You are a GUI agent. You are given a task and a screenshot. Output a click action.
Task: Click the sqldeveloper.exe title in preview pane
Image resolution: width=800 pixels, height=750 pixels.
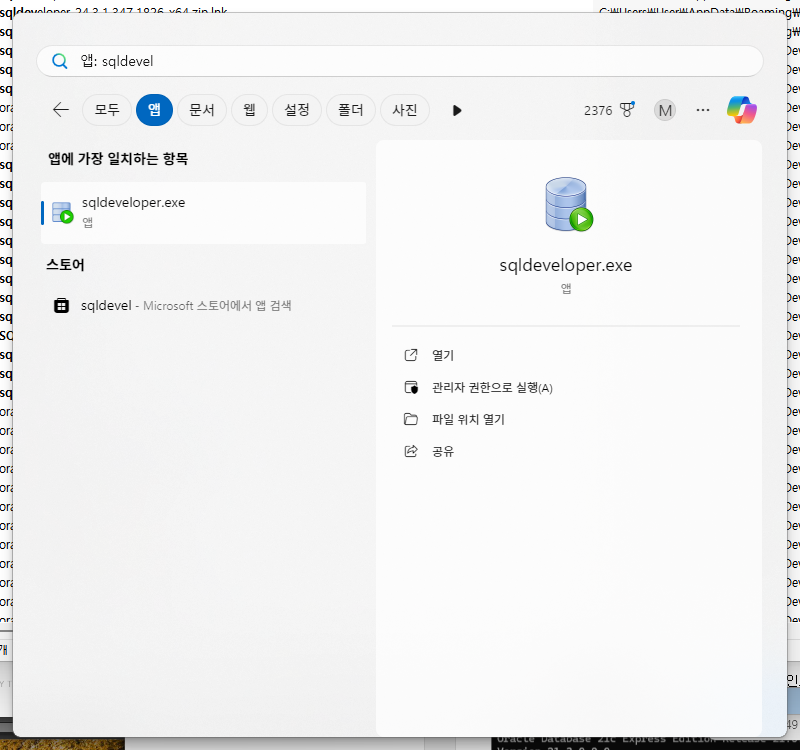point(565,265)
